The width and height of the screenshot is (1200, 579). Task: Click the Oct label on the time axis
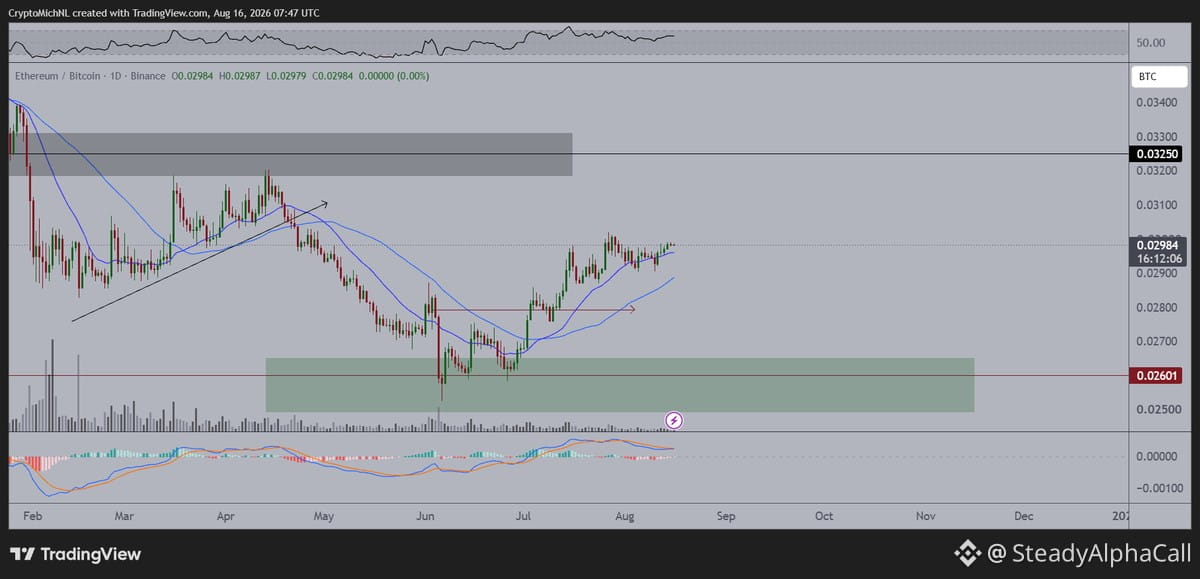824,517
